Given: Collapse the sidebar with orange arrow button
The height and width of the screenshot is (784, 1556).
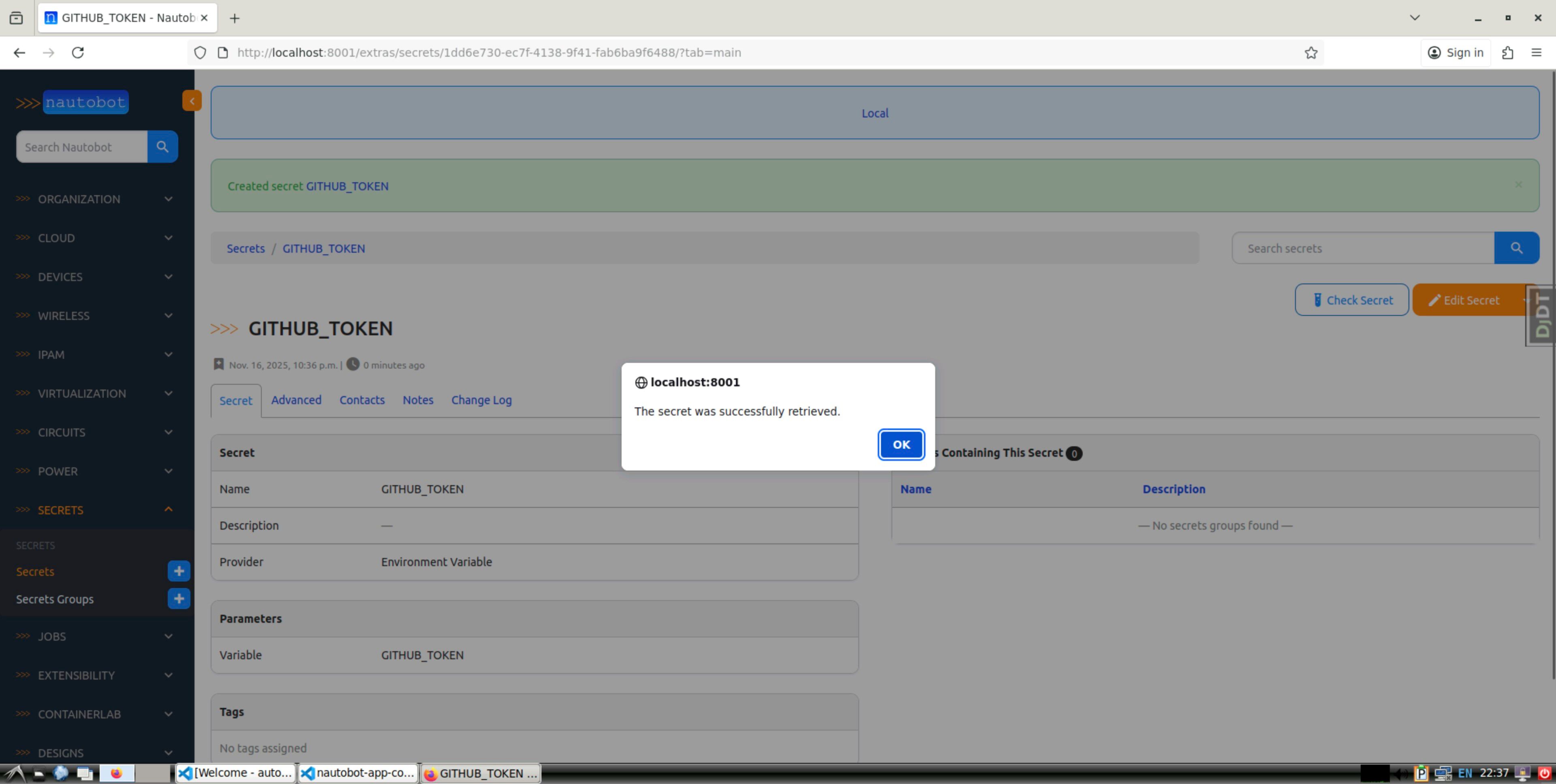Looking at the screenshot, I should (x=192, y=101).
